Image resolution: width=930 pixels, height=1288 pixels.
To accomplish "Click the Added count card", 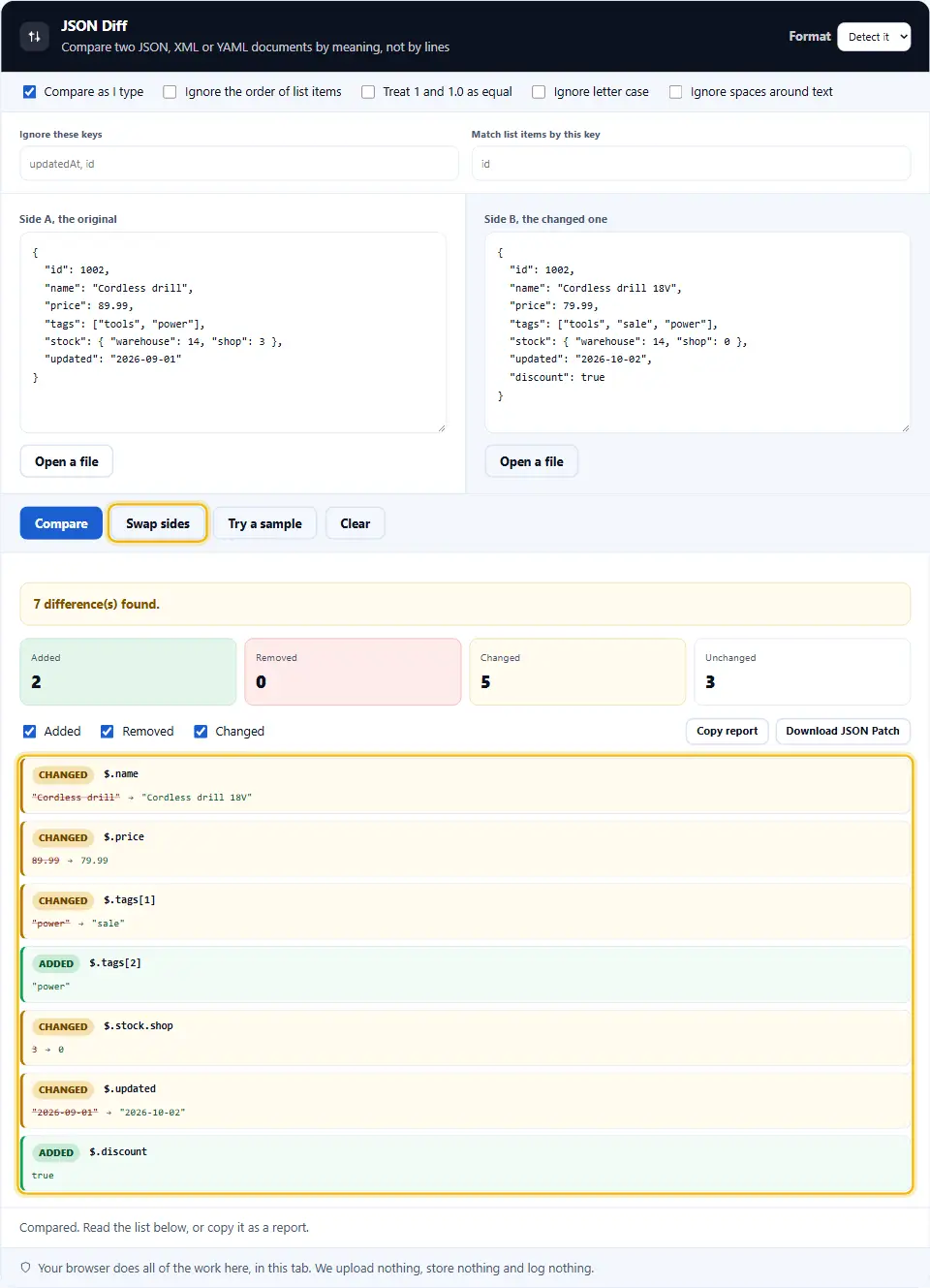I will point(128,672).
